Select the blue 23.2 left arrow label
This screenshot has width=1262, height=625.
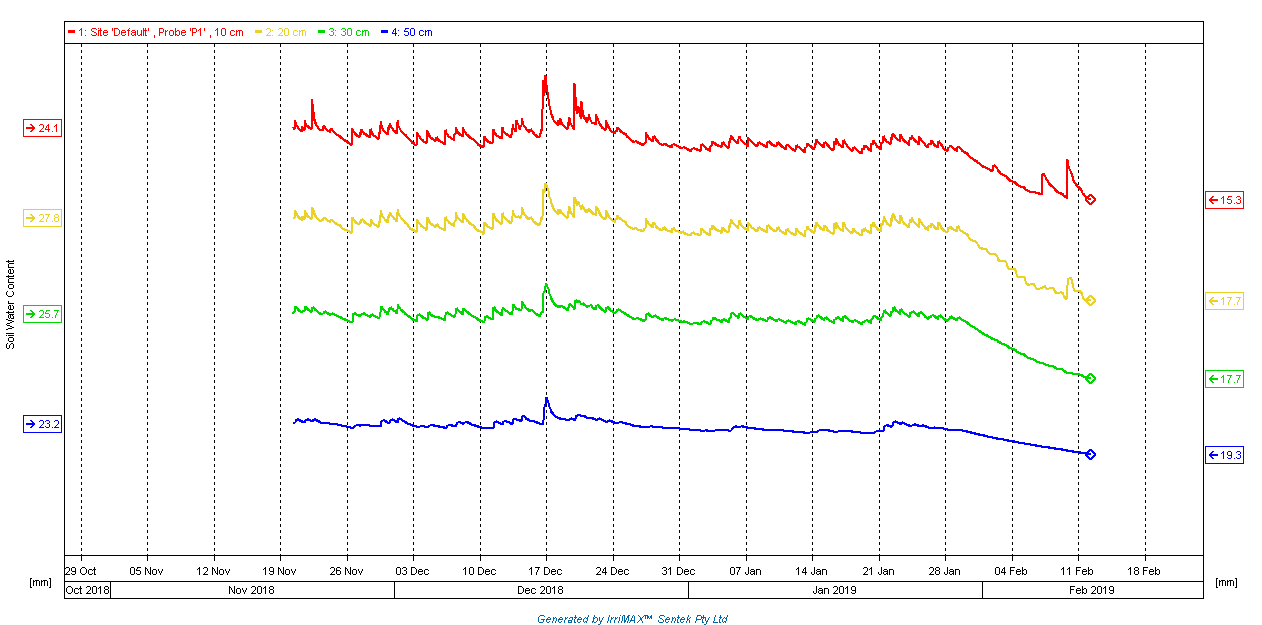coord(43,424)
